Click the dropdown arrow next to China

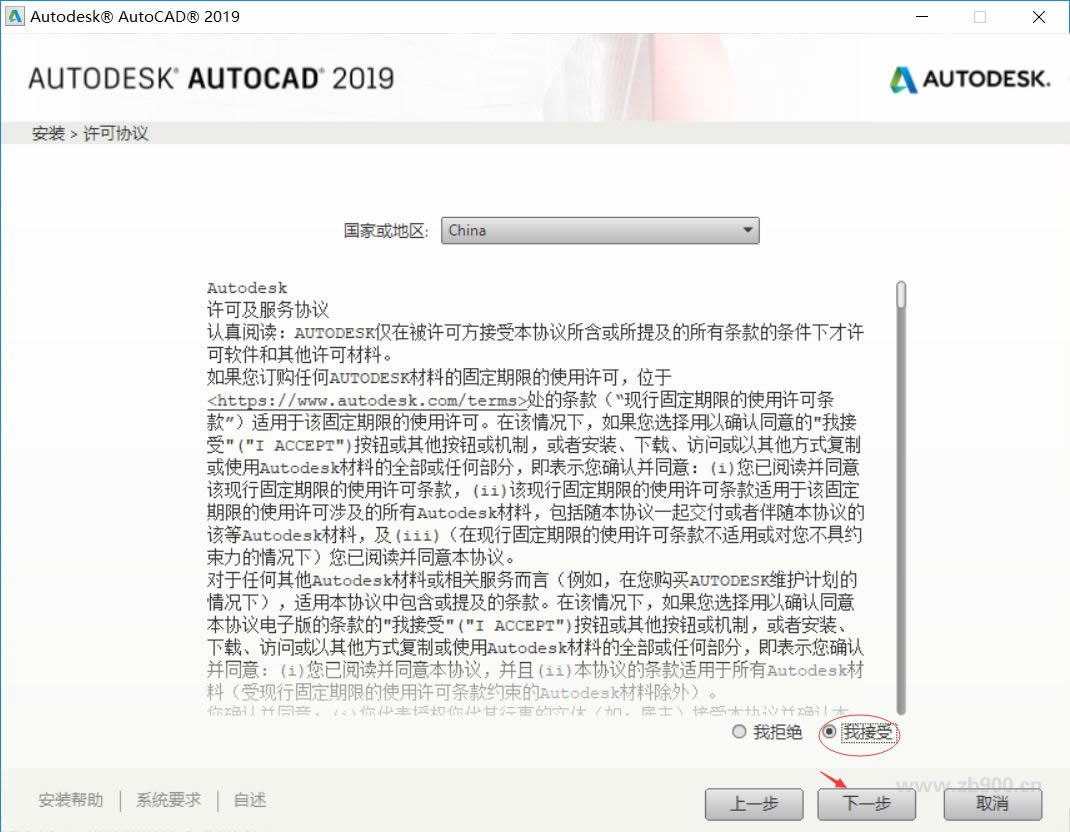746,230
